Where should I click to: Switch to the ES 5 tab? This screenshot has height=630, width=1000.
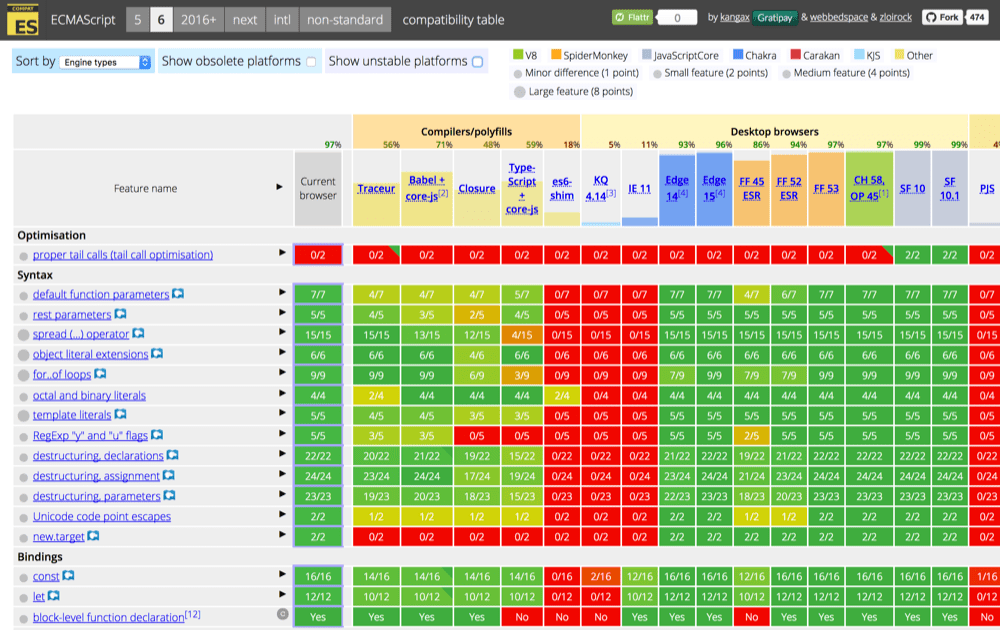click(138, 20)
